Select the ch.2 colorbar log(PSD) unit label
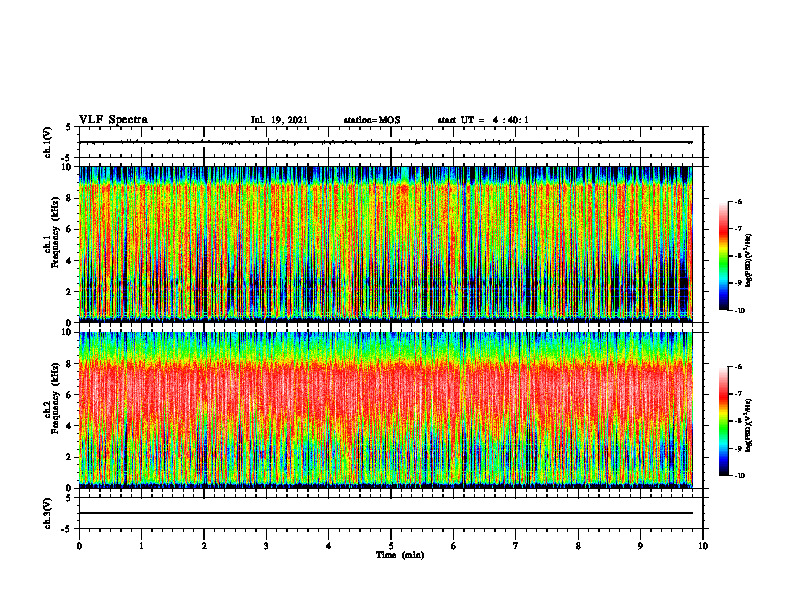The width and height of the screenshot is (792, 612). pyautogui.click(x=749, y=427)
